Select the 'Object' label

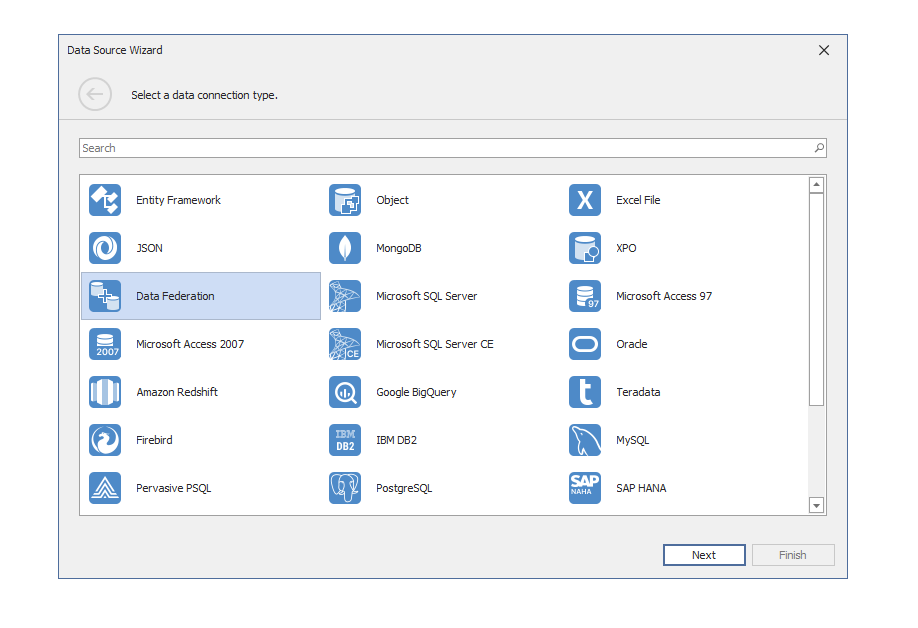click(392, 200)
